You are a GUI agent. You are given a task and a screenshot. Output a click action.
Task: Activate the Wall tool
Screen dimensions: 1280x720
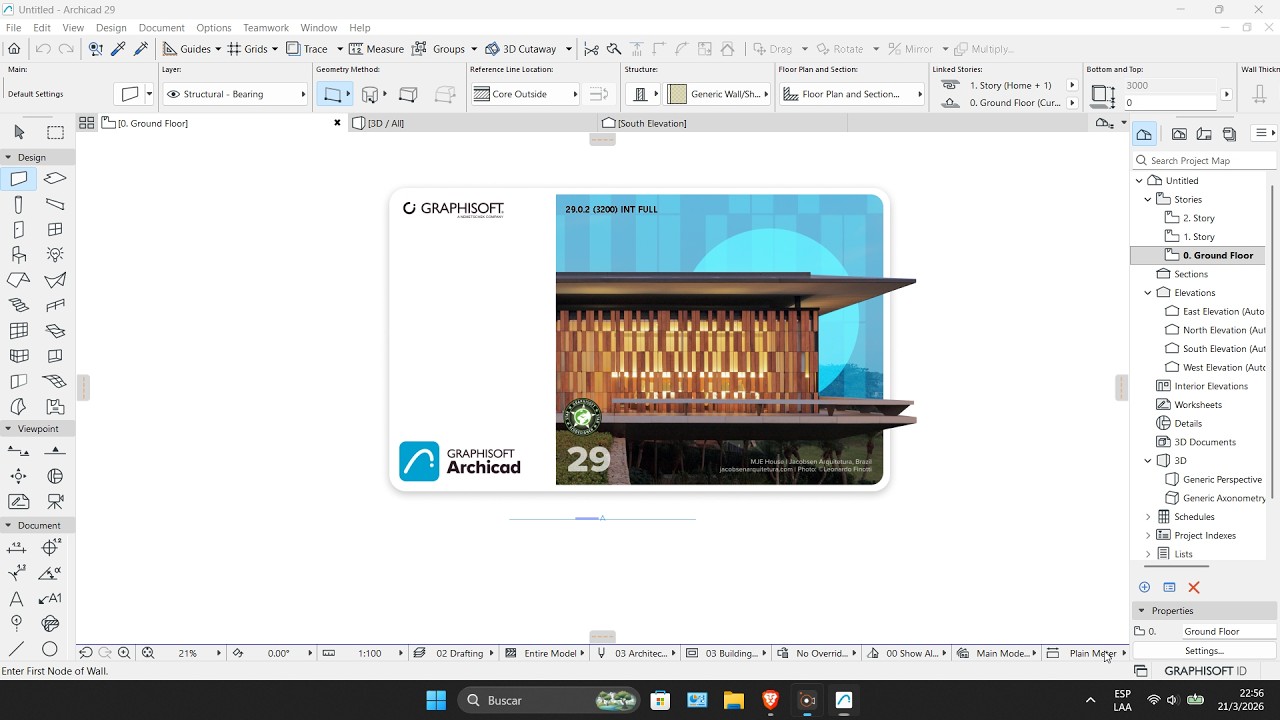pyautogui.click(x=19, y=179)
